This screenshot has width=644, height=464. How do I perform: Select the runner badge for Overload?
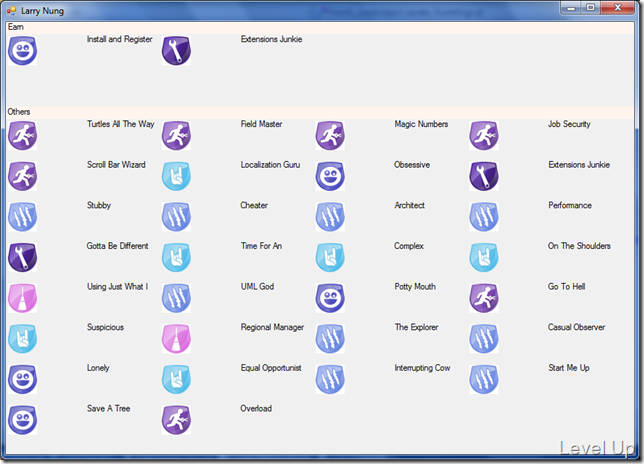point(176,420)
